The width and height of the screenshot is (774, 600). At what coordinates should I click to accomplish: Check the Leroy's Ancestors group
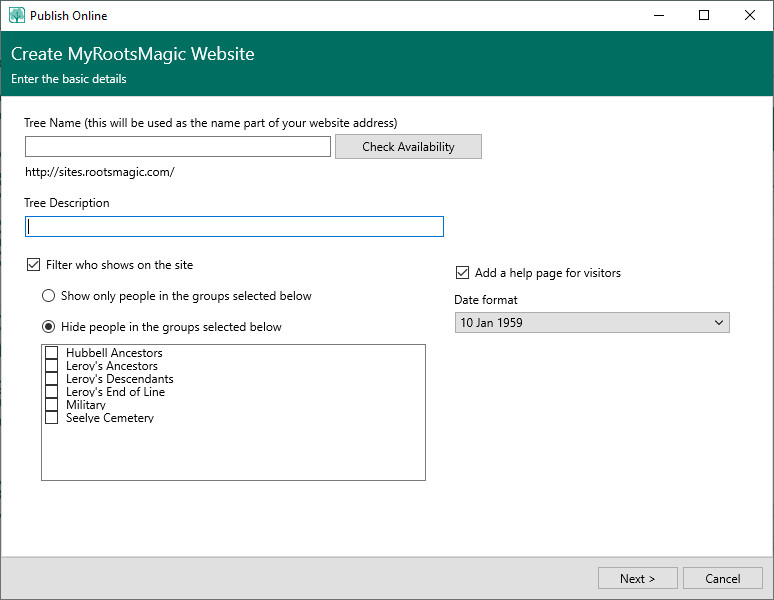52,366
